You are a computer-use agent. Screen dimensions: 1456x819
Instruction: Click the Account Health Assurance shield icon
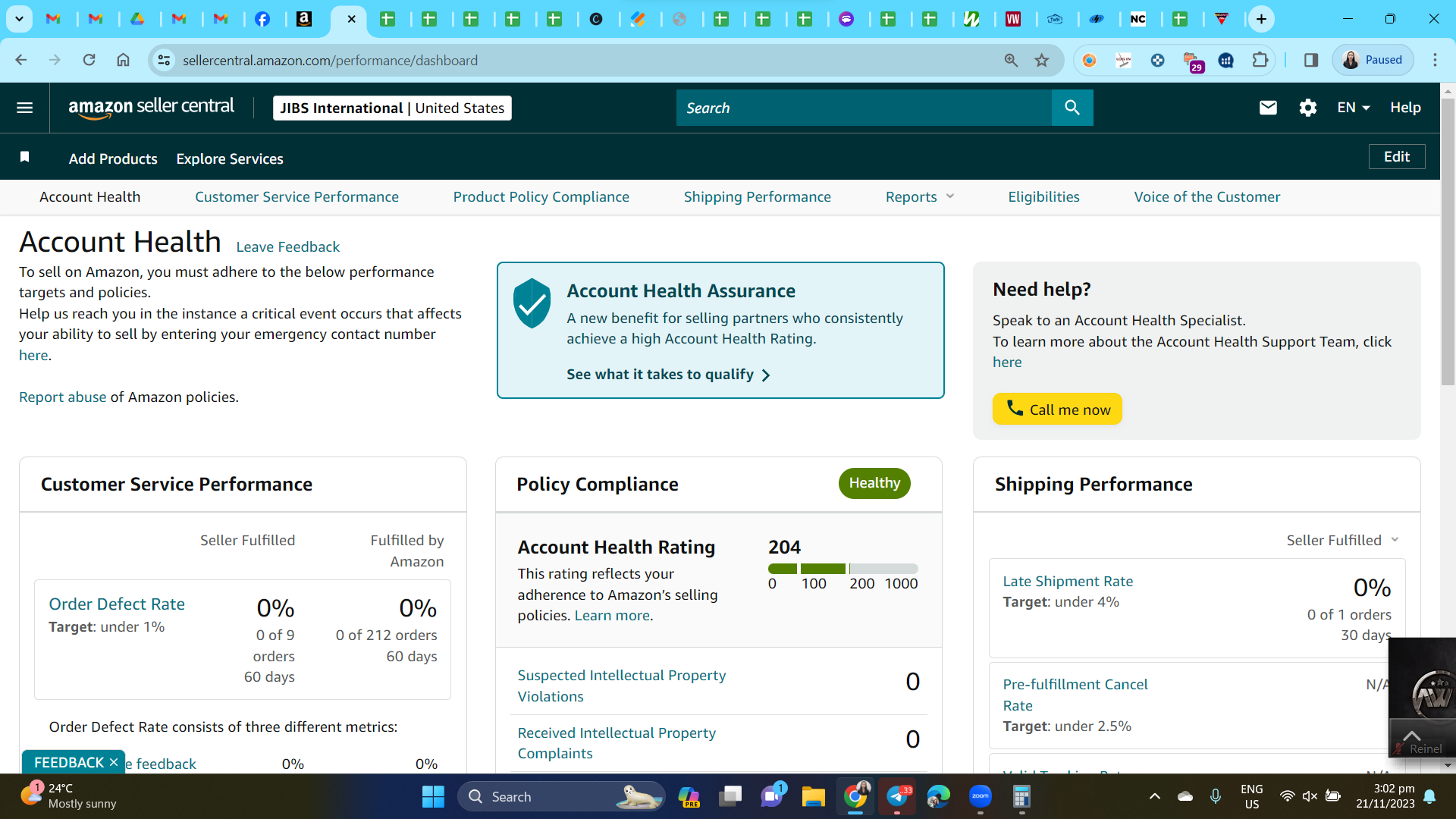click(x=532, y=303)
